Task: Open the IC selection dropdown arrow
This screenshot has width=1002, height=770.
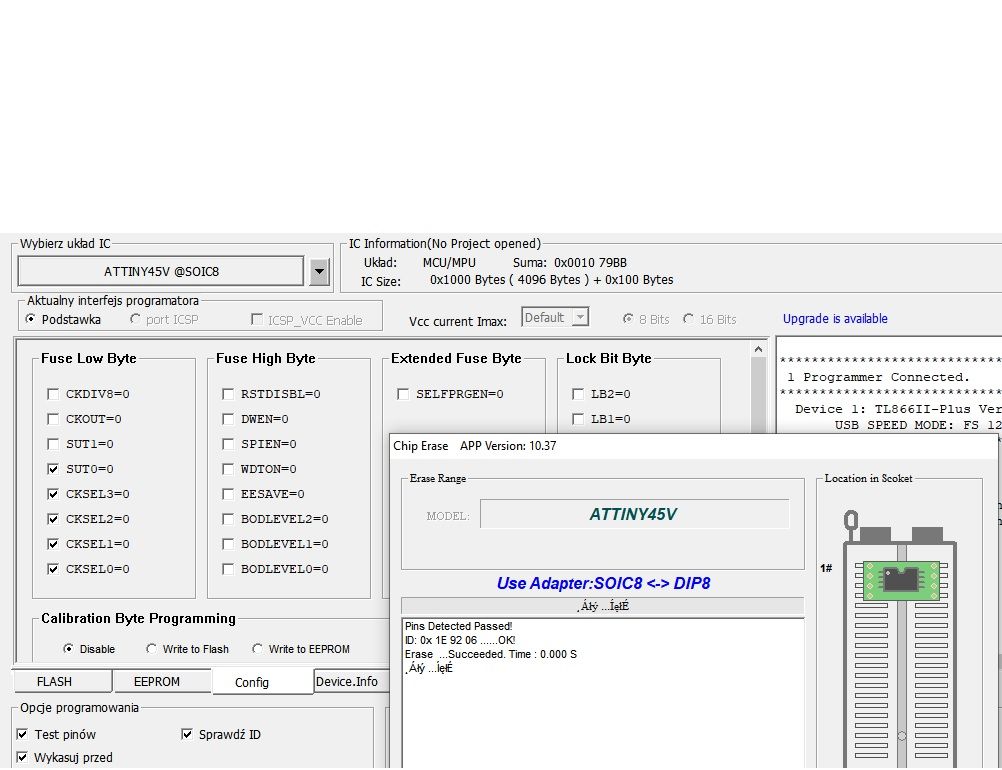Action: click(319, 271)
